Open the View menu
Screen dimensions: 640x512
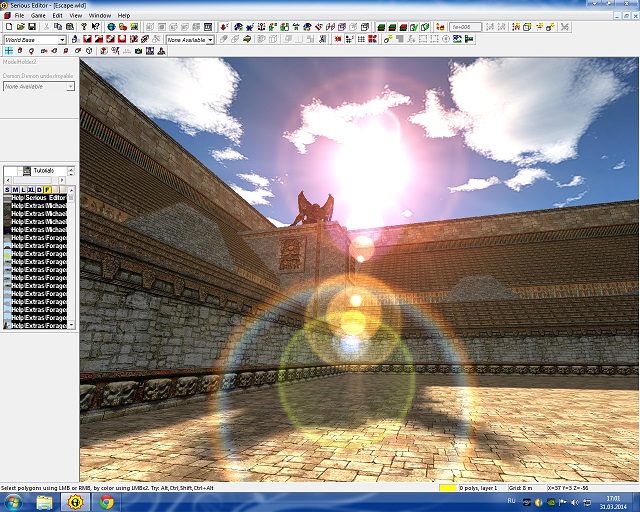pos(76,16)
